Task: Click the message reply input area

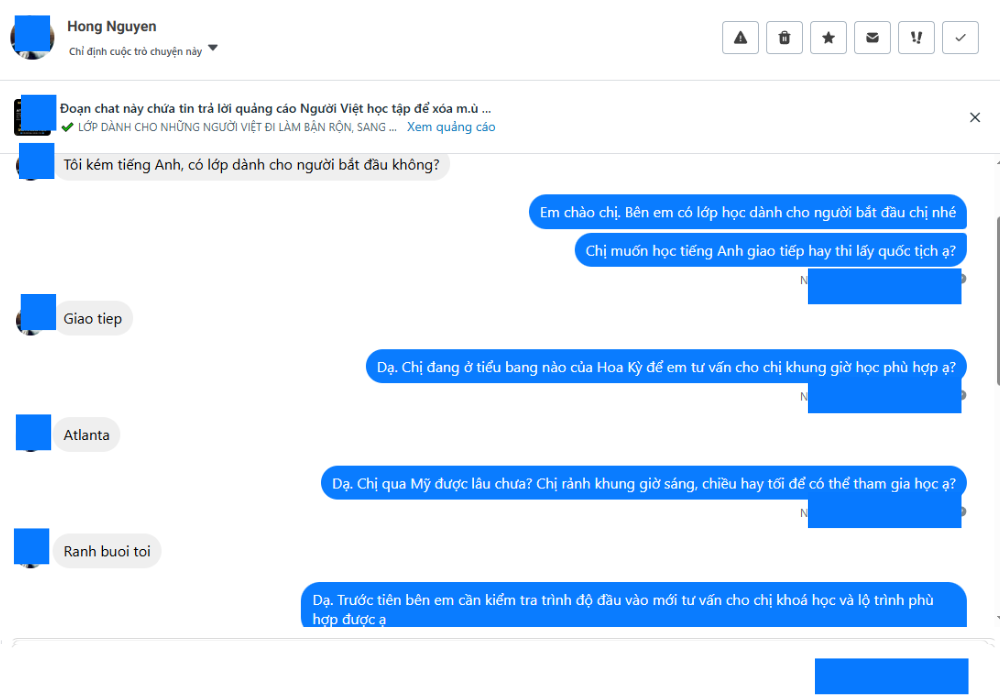Action: click(408, 669)
